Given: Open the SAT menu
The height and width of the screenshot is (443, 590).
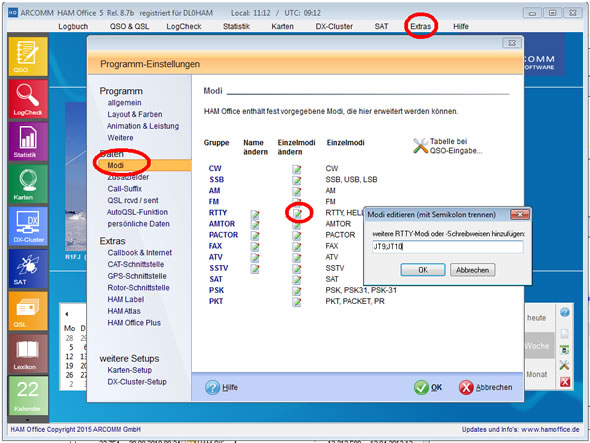Looking at the screenshot, I should (x=381, y=26).
